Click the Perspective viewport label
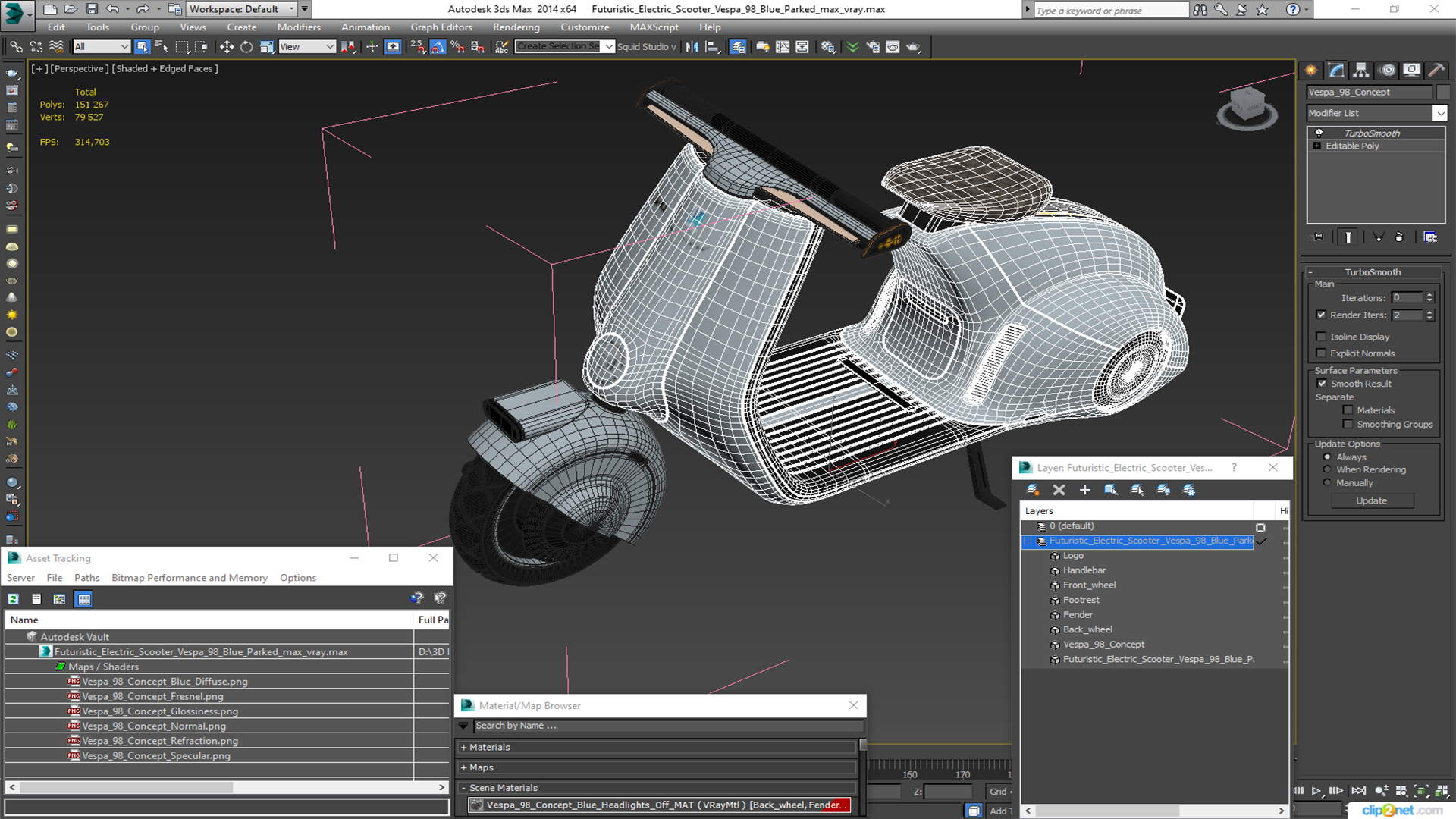The height and width of the screenshot is (819, 1456). [x=79, y=68]
